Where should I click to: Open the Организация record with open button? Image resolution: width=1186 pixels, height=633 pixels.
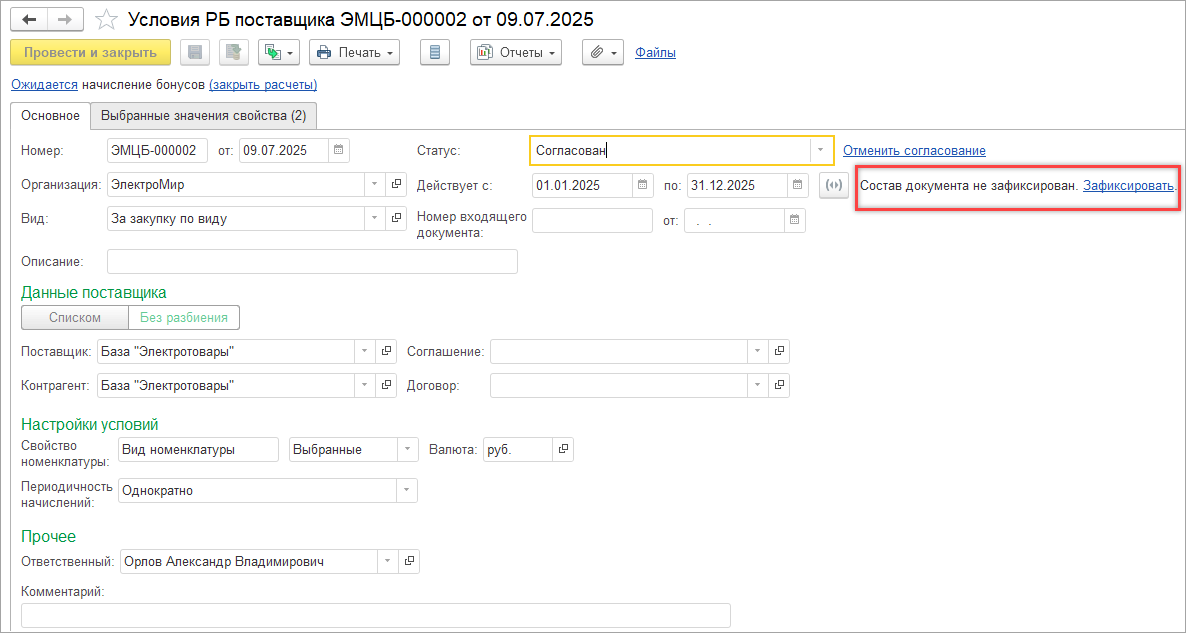[x=396, y=185]
